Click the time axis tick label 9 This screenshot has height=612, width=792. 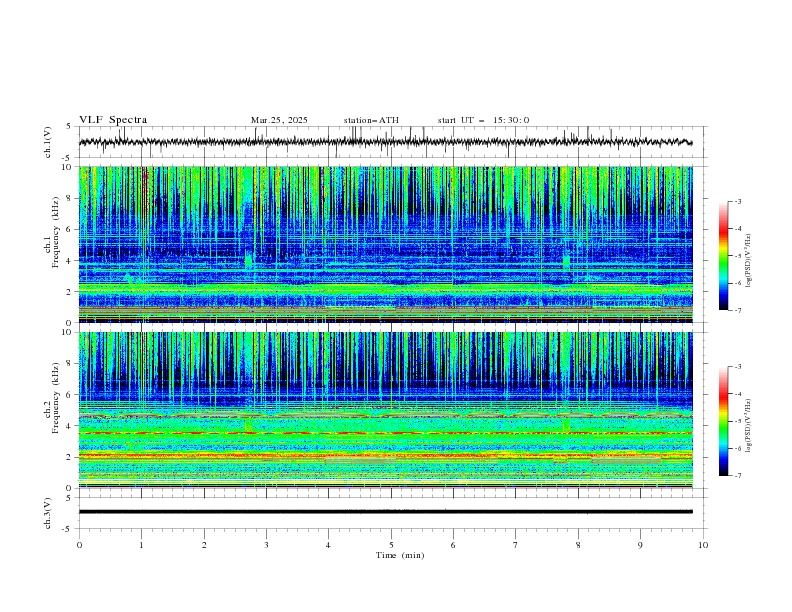(640, 545)
